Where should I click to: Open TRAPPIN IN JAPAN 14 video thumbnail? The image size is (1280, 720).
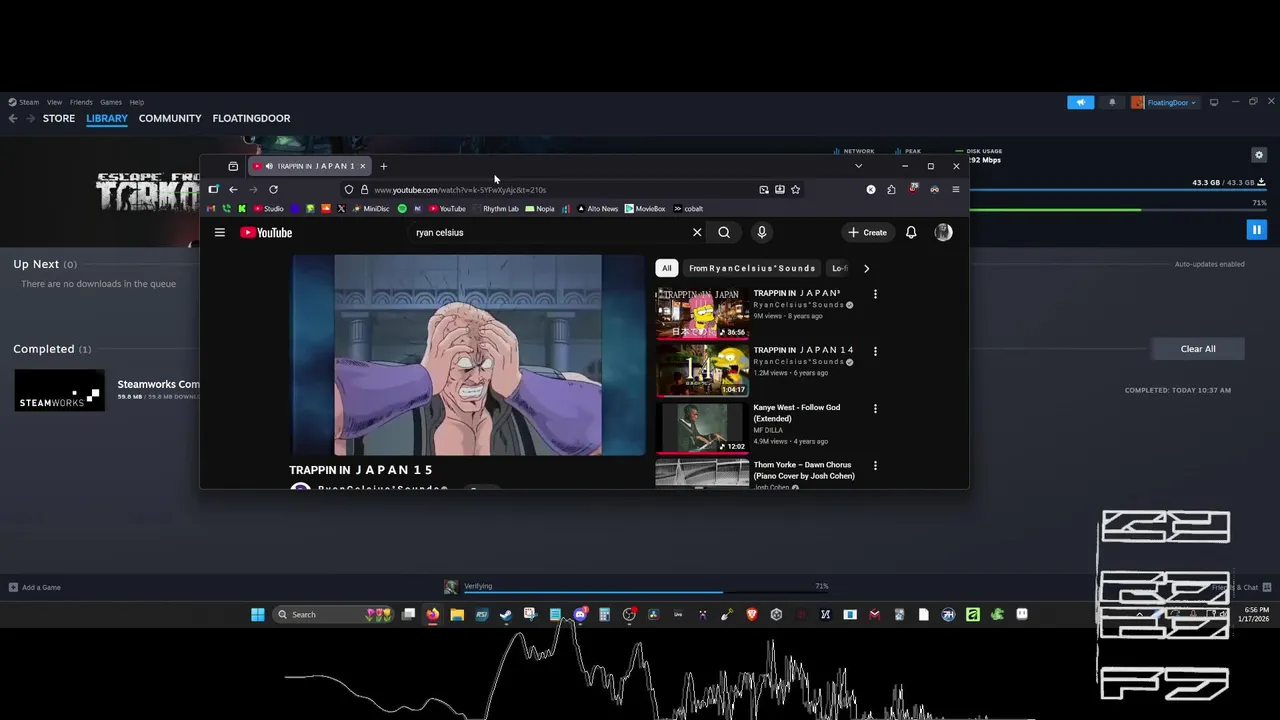(x=702, y=370)
